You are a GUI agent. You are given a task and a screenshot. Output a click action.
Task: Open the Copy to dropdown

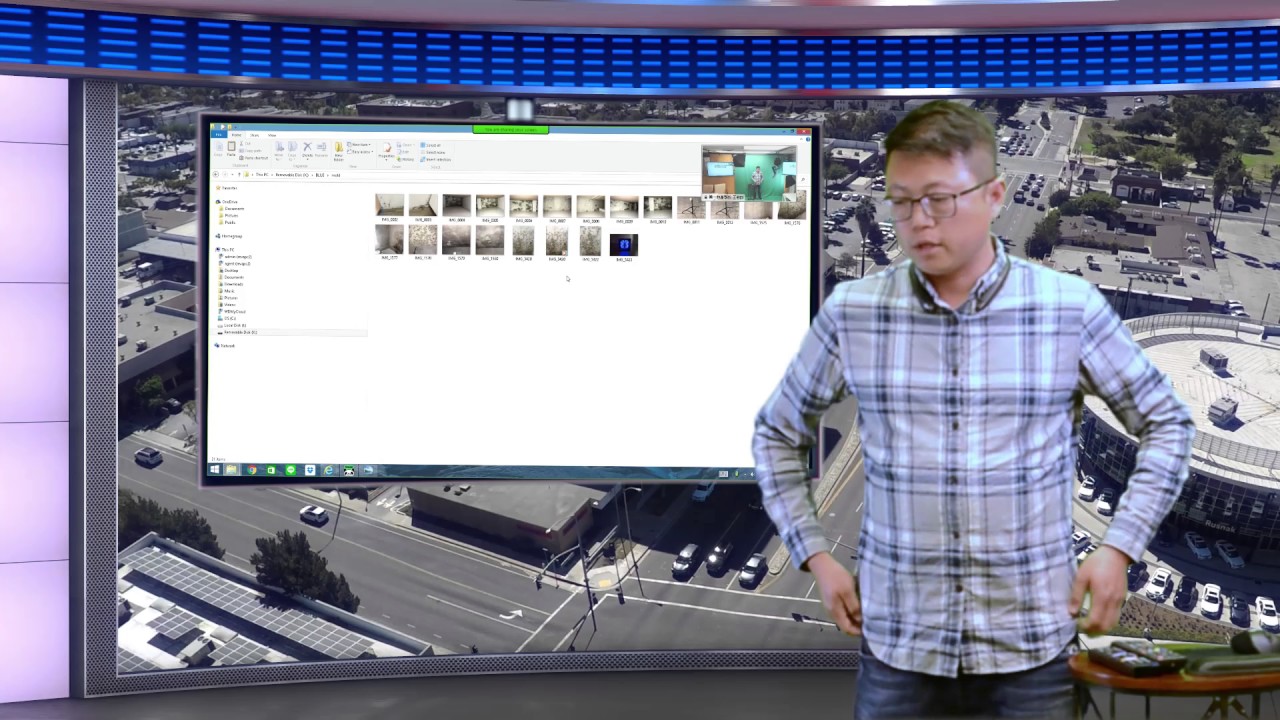click(292, 150)
